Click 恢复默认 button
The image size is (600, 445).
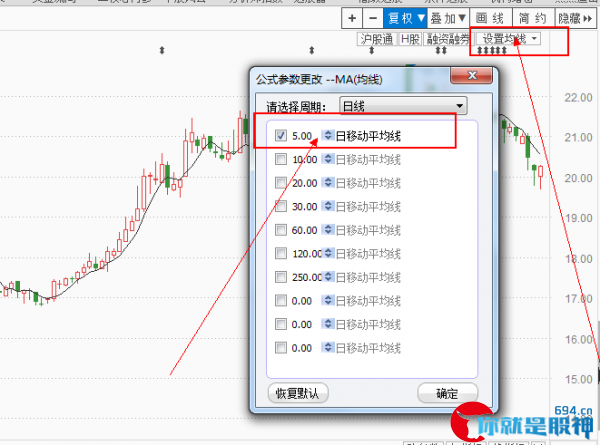coord(298,393)
